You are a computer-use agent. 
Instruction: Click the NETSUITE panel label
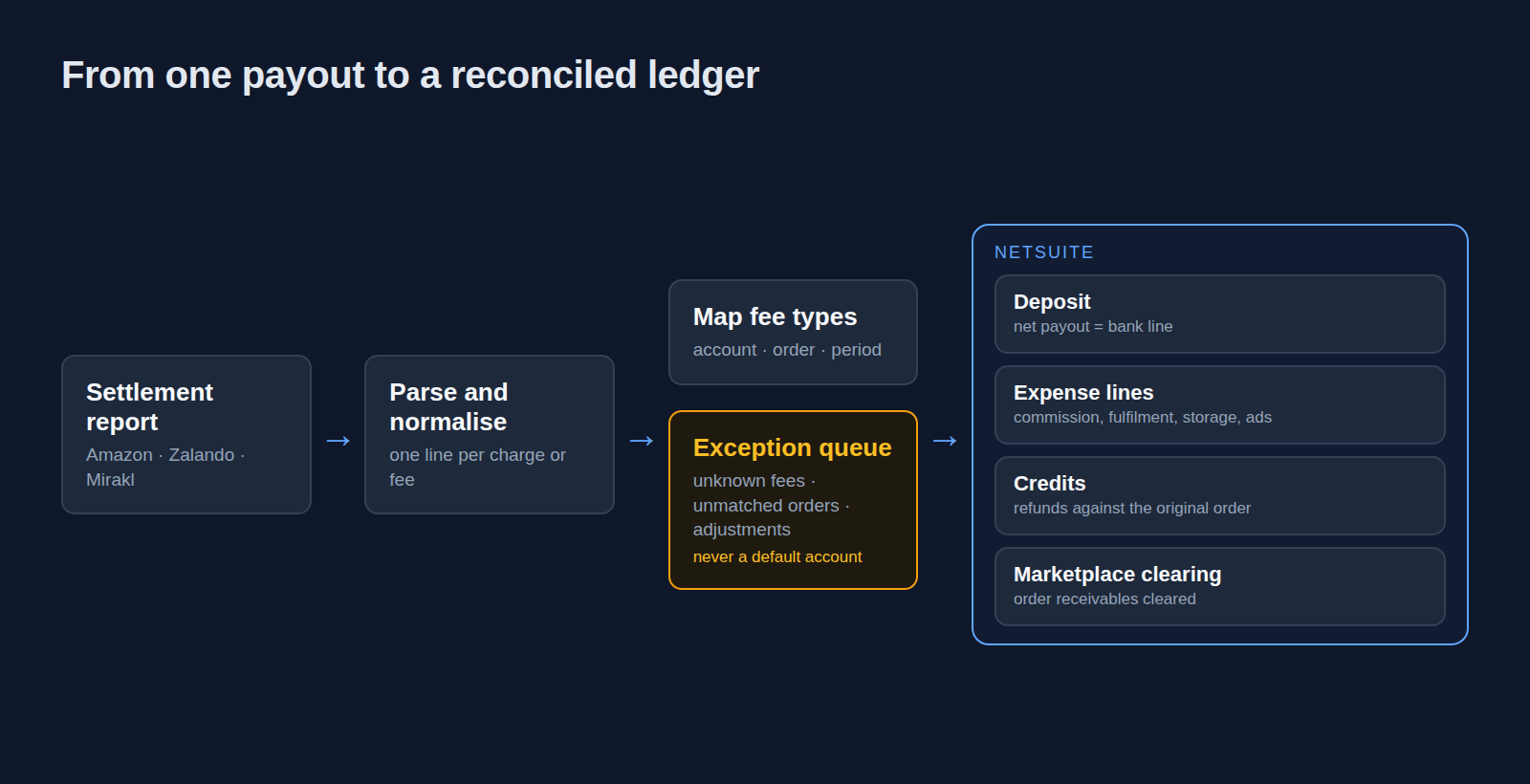click(1044, 252)
